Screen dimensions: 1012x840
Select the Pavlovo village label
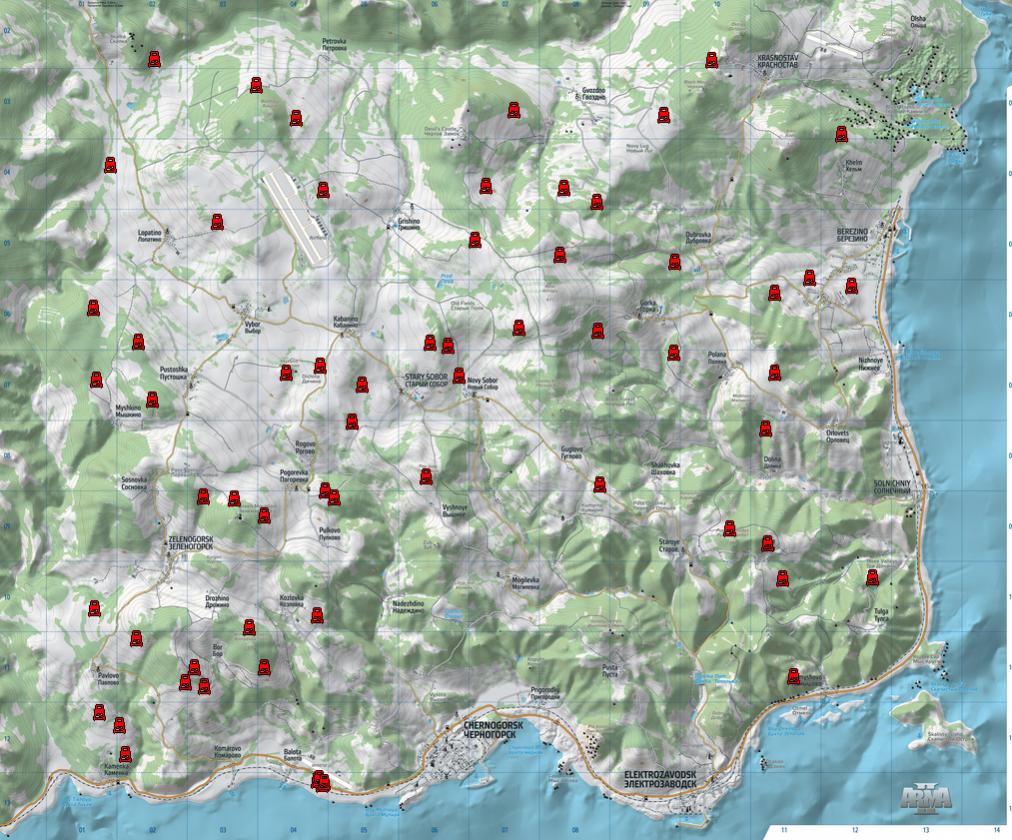[x=108, y=679]
